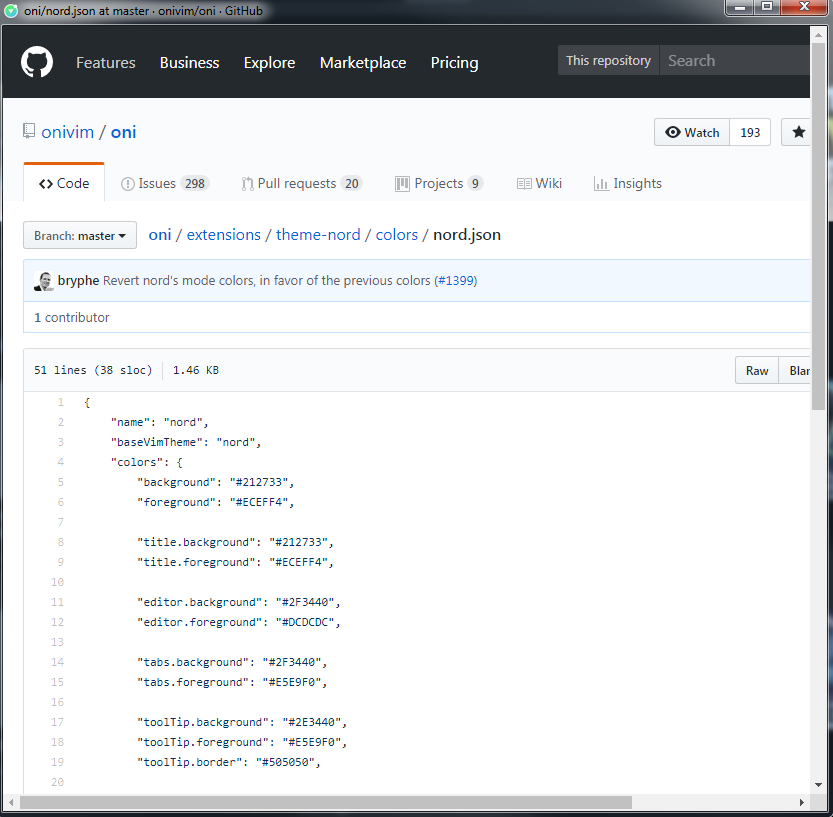The image size is (833, 817).
Task: Click the Wiki book icon
Action: (524, 183)
